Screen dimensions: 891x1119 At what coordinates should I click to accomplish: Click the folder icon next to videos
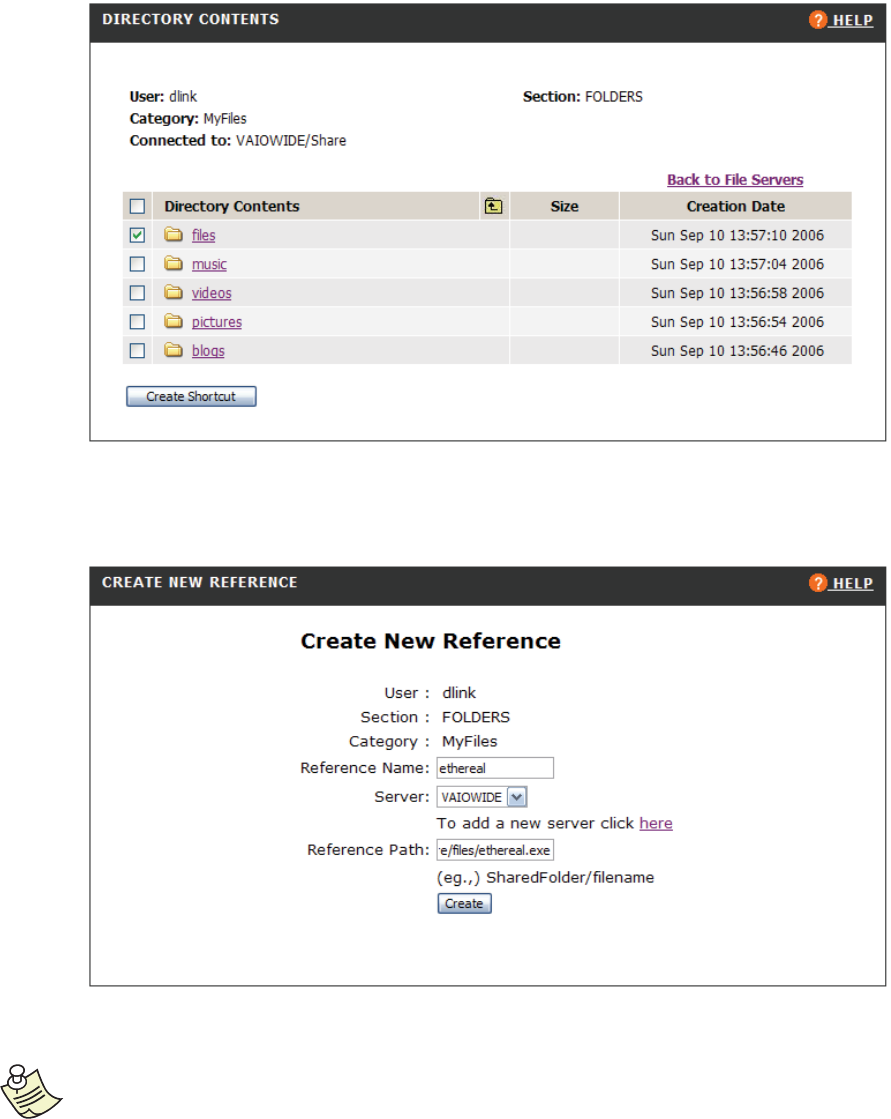pyautogui.click(x=174, y=293)
